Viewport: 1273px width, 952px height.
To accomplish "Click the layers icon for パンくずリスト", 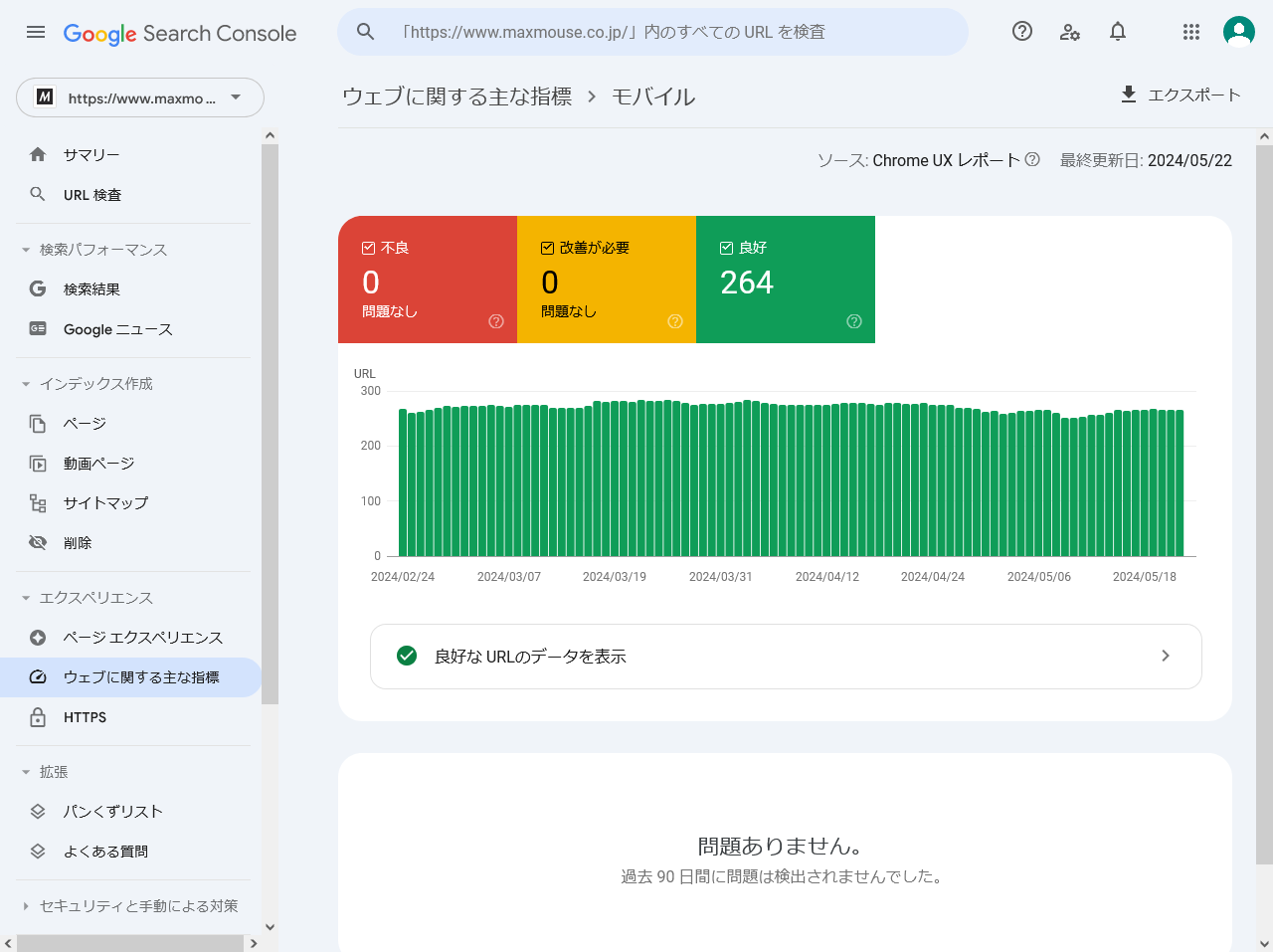I will click(x=38, y=812).
